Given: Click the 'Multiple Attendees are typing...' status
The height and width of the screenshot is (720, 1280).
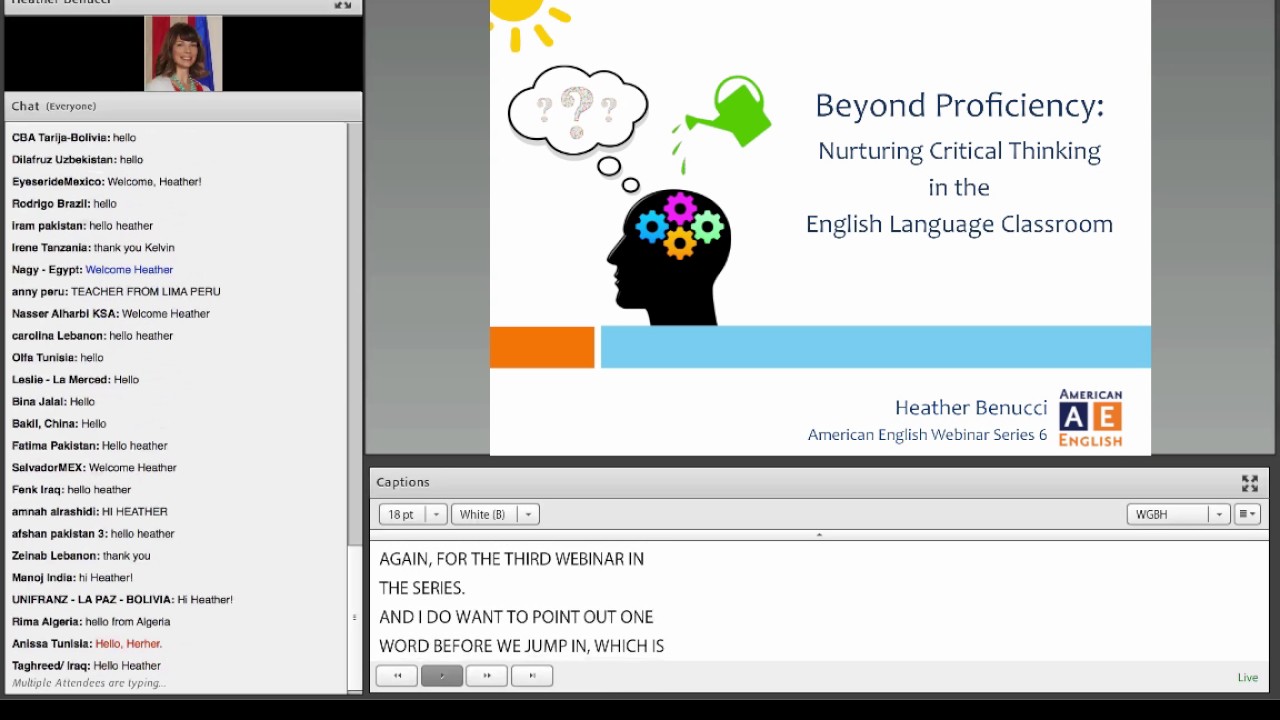Looking at the screenshot, I should click(89, 683).
